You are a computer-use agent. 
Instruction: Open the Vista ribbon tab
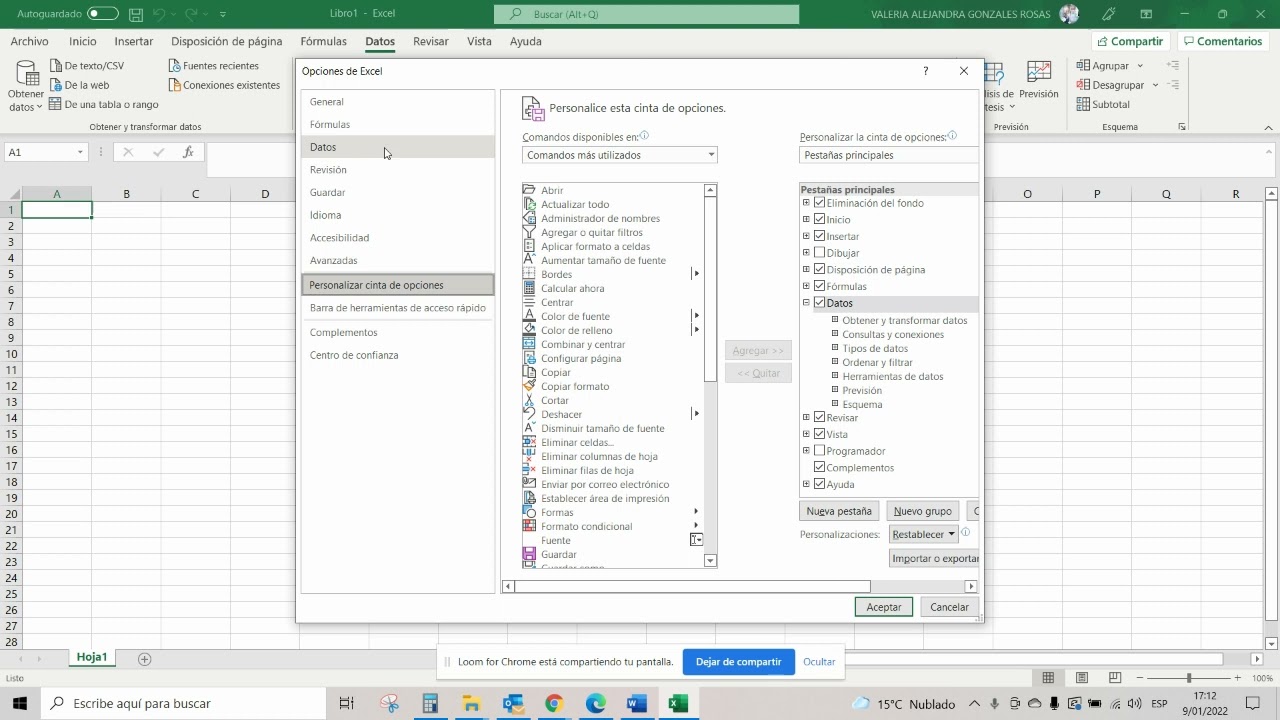coord(479,41)
